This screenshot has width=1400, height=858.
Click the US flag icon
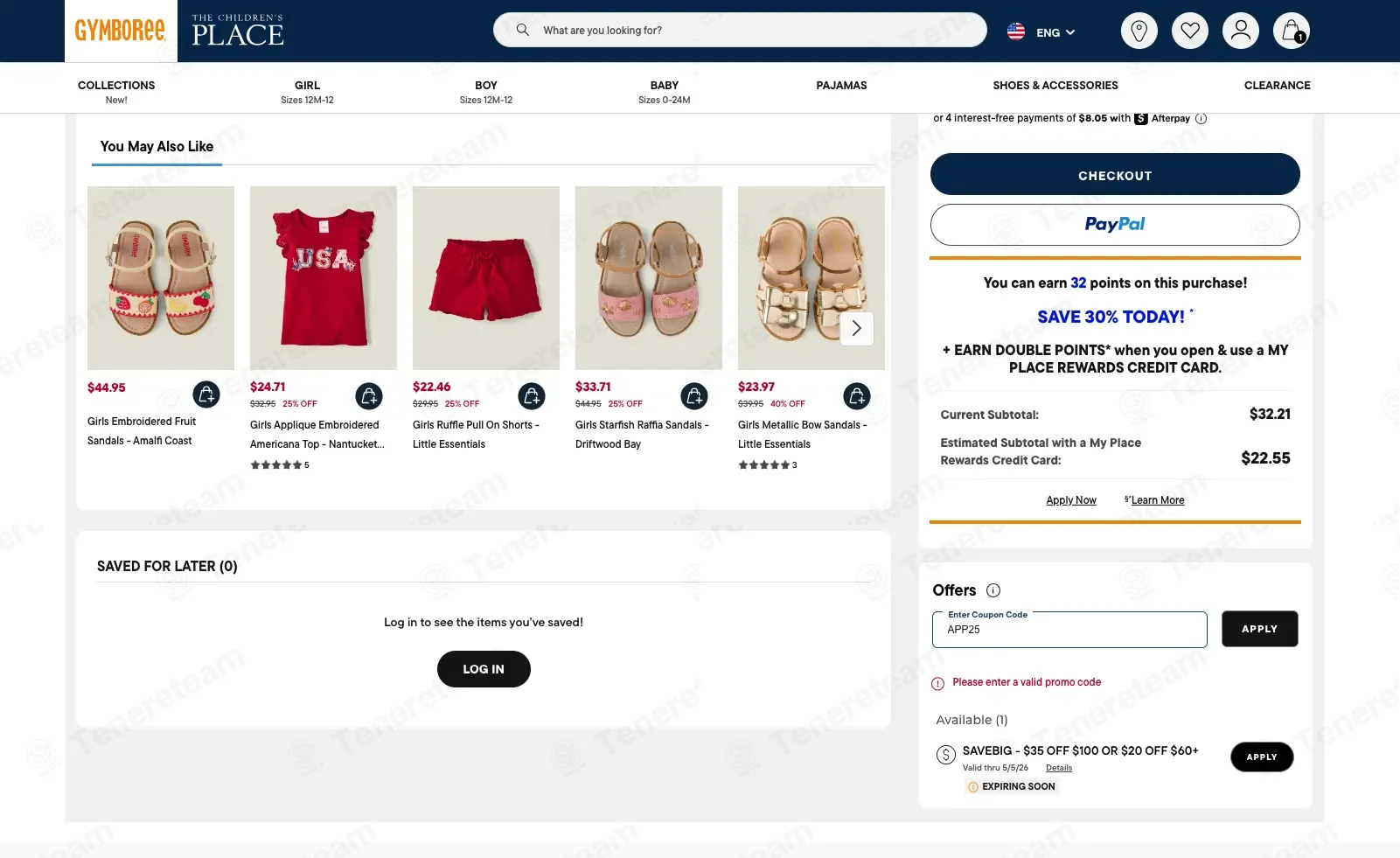1016,31
